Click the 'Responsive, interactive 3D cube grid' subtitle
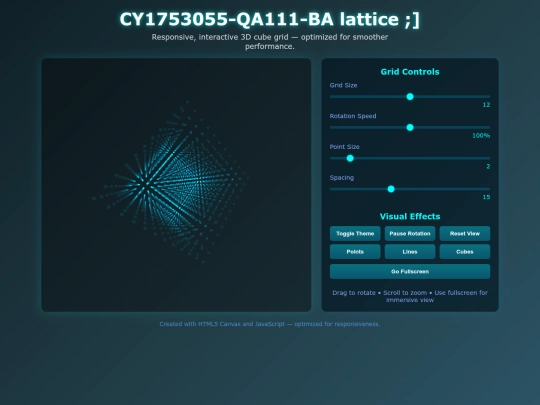 coord(270,41)
